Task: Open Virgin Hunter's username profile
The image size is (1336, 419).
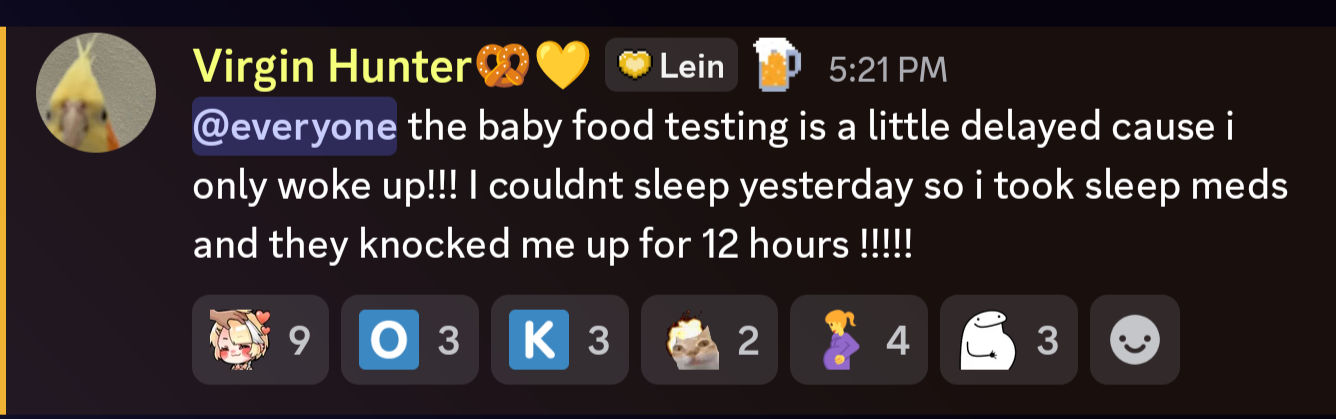Action: pyautogui.click(x=331, y=67)
